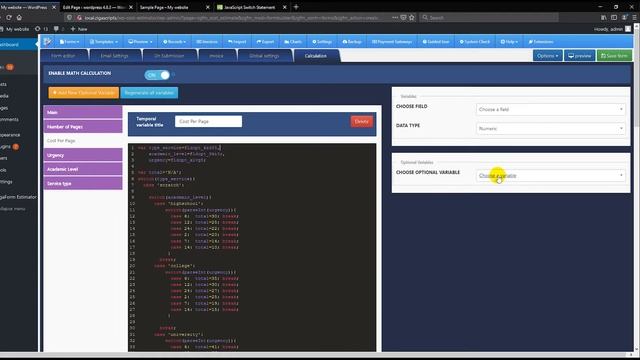Toggle the Enable Math Calculation switch

(x=157, y=75)
